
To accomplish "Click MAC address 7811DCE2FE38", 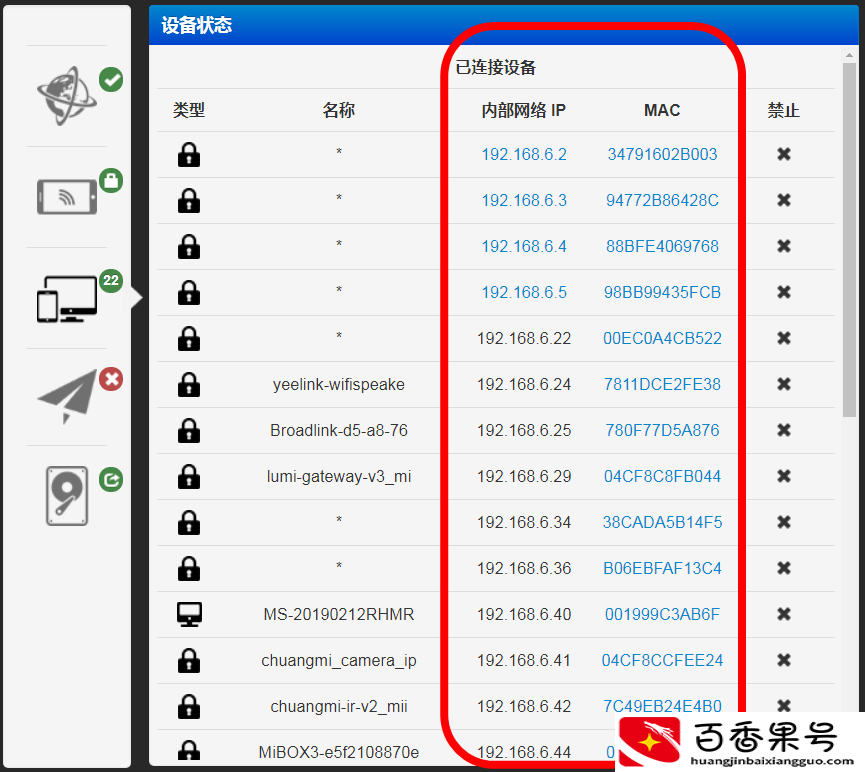I will point(662,384).
